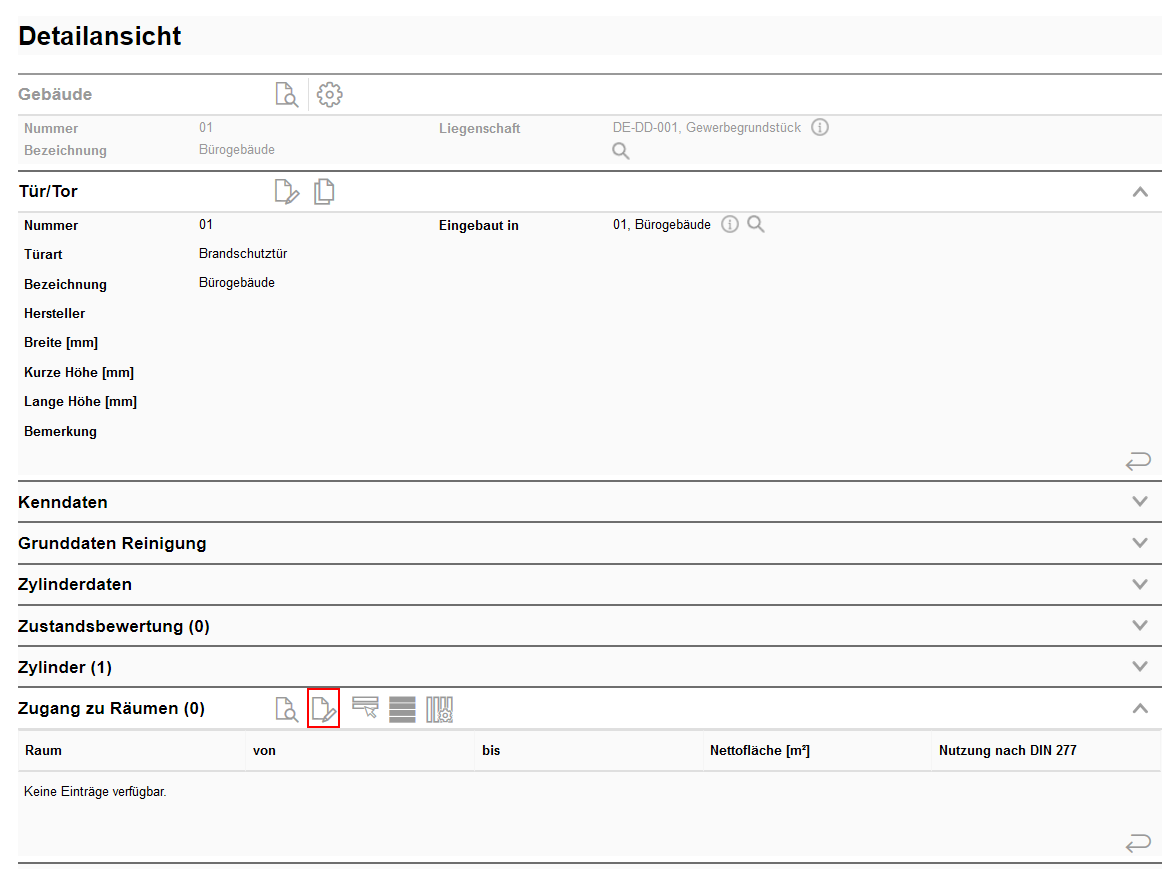Open the view icon in Zugang zu Räumen
Viewport: 1166px width, 869px height.
point(287,709)
